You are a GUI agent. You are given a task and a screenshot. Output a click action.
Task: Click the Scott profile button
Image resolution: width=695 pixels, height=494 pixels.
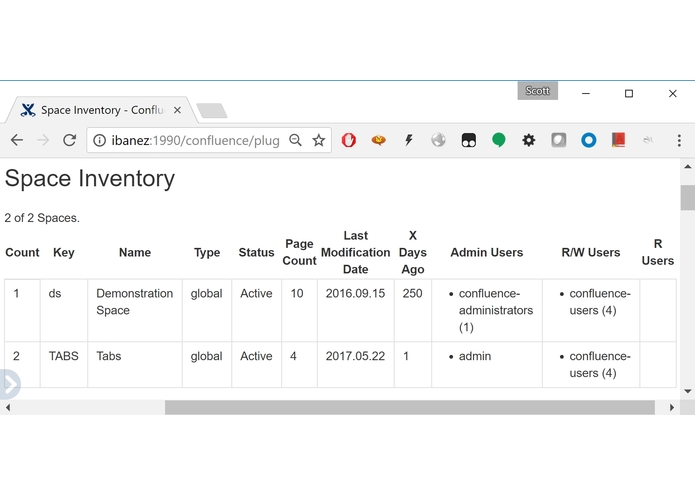click(x=537, y=91)
